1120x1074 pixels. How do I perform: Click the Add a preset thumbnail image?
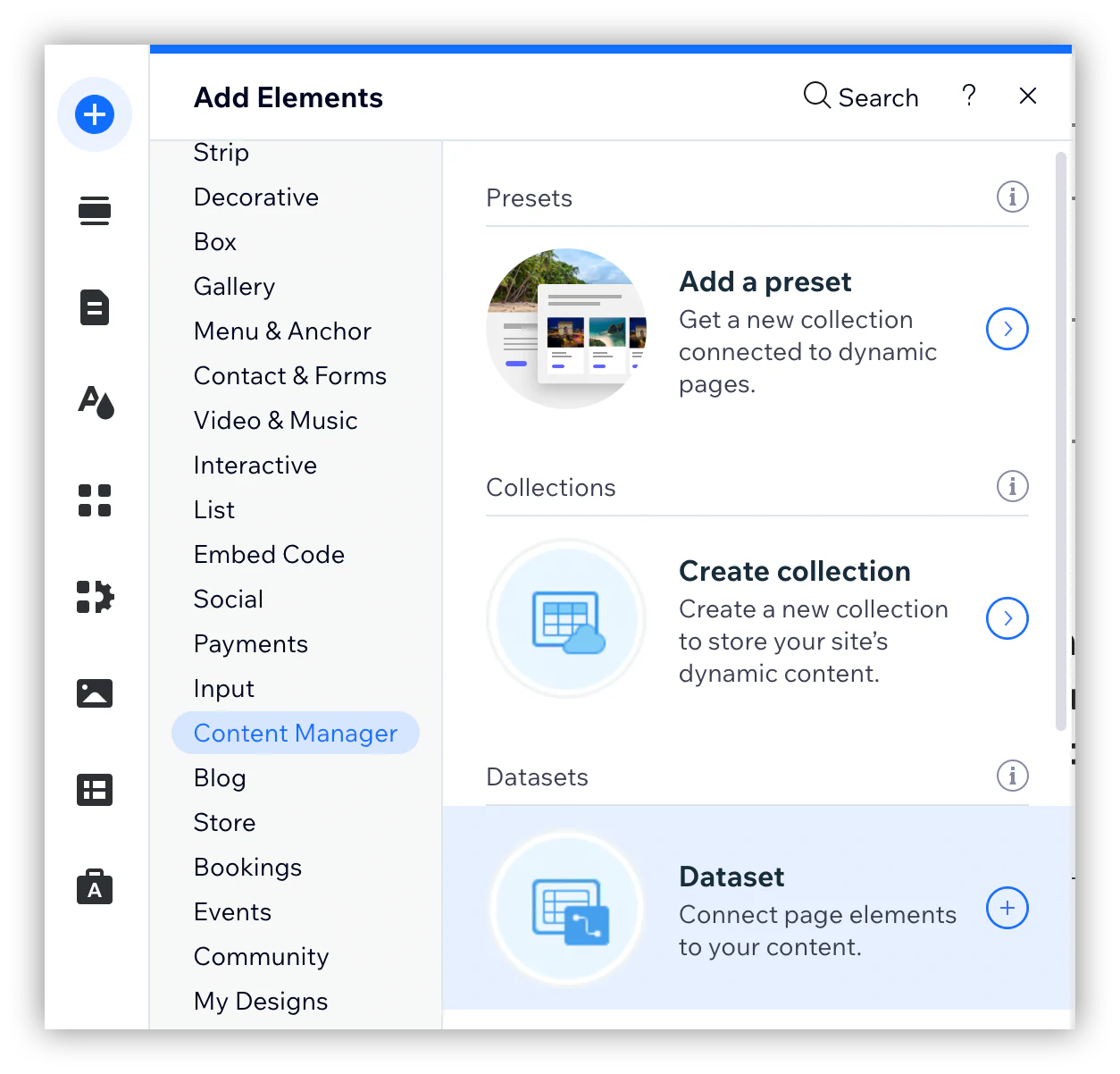(x=566, y=329)
